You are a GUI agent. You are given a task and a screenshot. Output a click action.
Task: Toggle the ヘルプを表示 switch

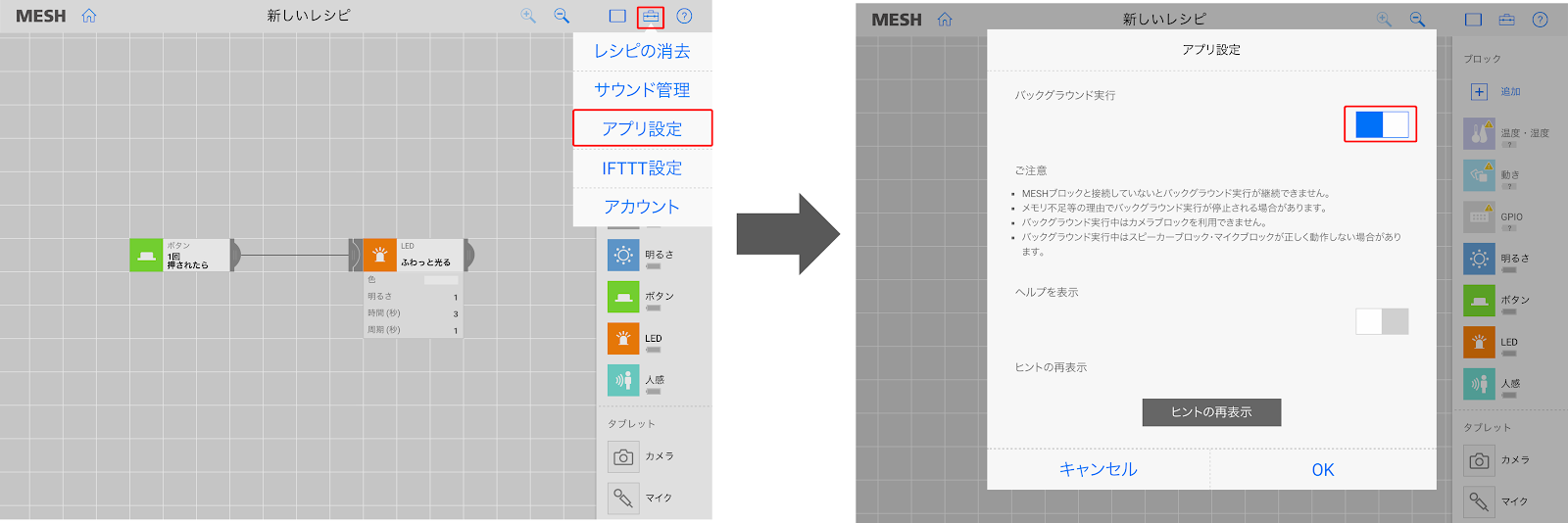[1382, 321]
